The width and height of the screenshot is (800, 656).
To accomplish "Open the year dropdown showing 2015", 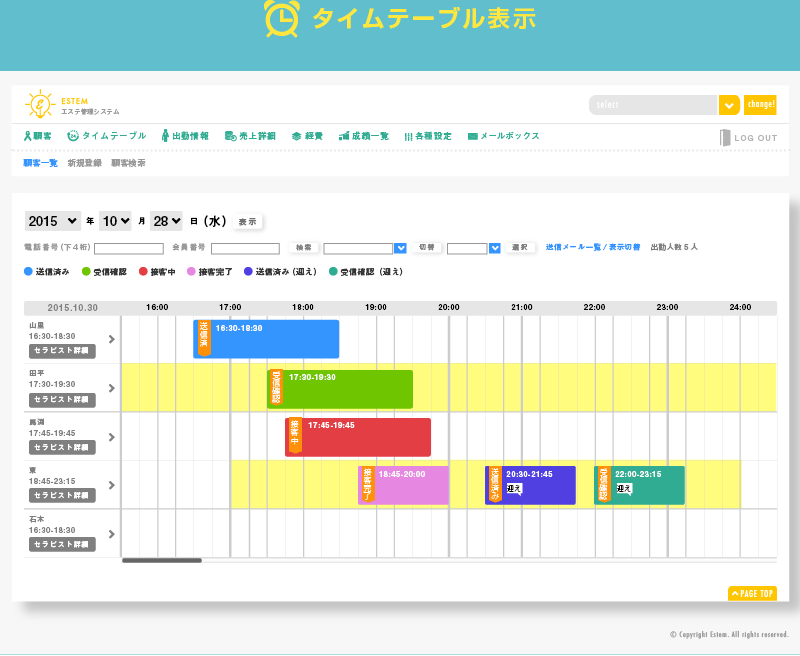I will click(53, 221).
